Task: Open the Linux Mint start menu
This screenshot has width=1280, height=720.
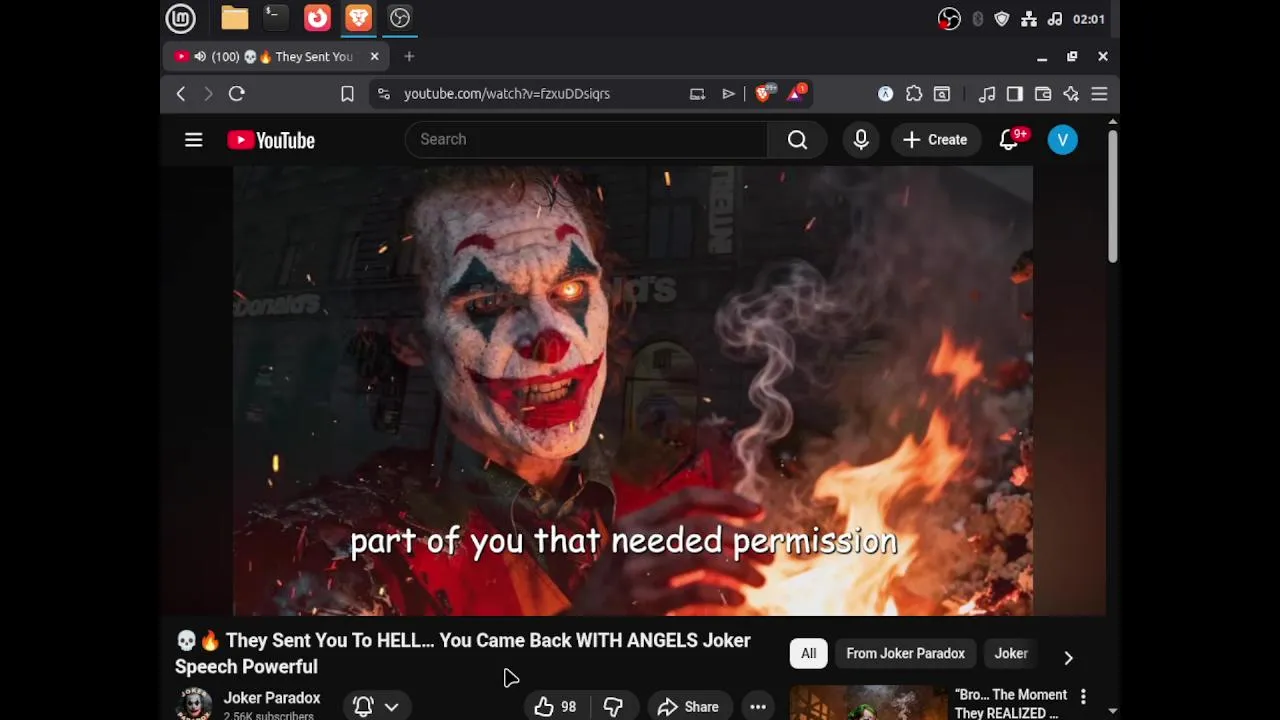Action: [x=181, y=18]
